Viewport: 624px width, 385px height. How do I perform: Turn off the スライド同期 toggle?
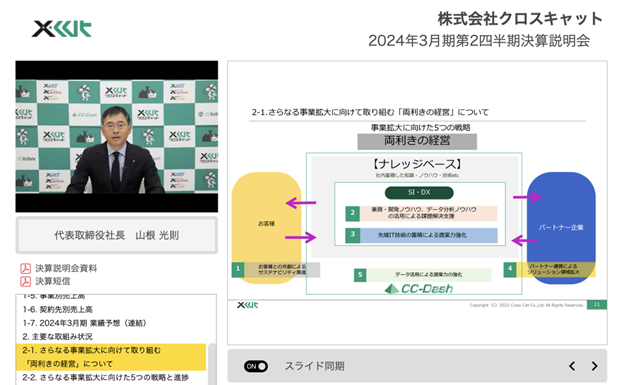coord(255,366)
